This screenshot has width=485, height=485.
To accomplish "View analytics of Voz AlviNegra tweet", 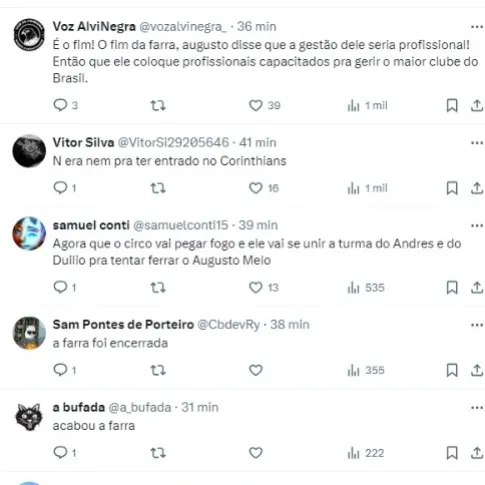I will tap(367, 106).
